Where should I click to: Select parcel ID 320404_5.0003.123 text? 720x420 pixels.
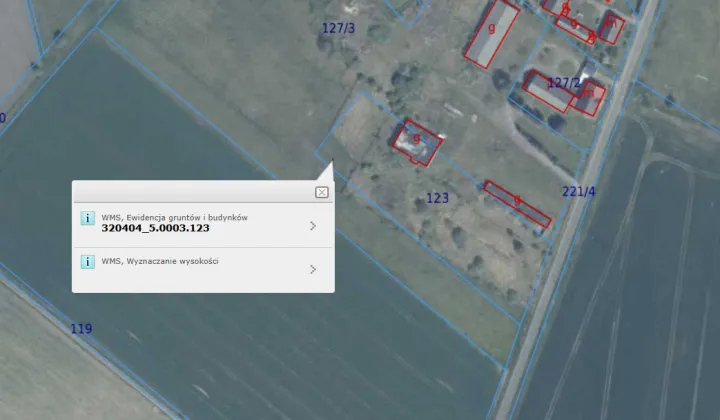click(x=155, y=228)
